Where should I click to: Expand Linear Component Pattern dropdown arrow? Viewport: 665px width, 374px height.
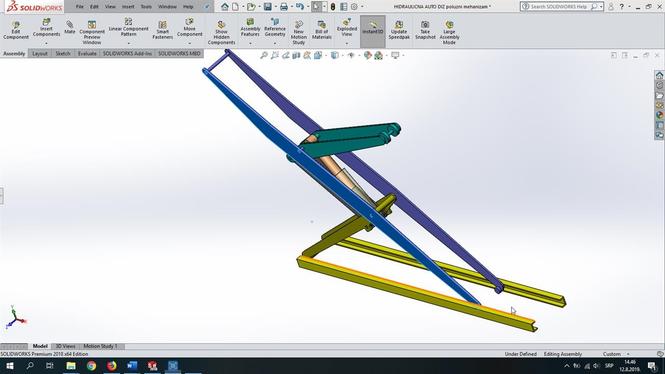129,43
